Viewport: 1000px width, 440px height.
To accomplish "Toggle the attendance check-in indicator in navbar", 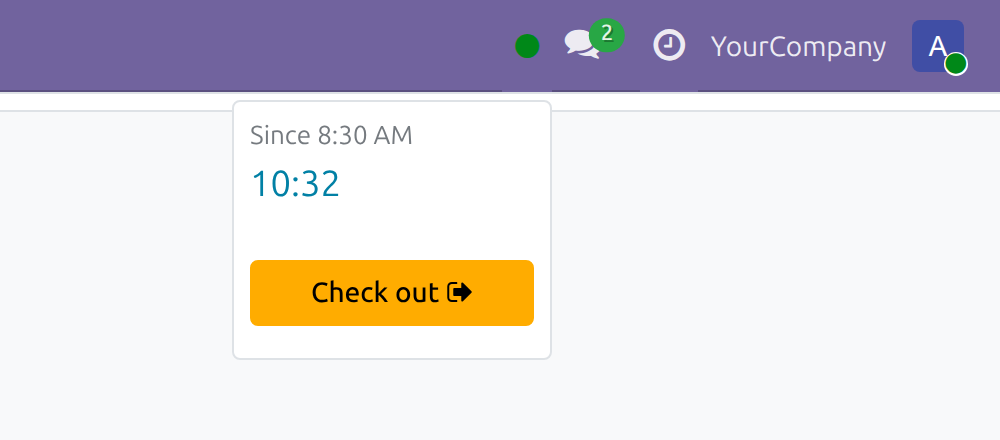I will (x=527, y=47).
